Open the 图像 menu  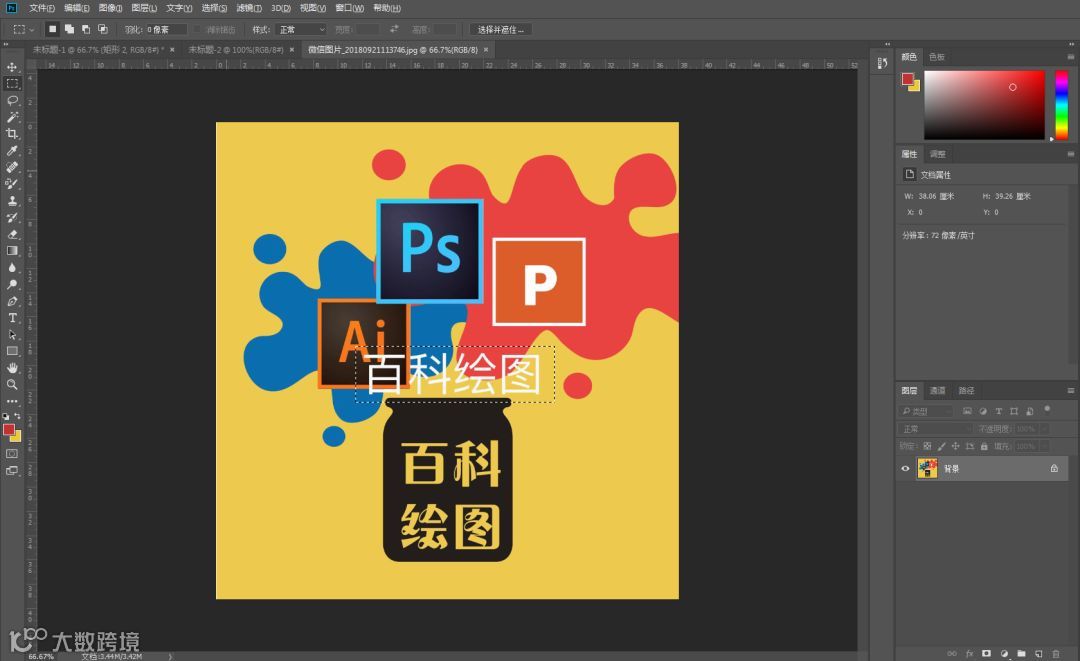110,8
